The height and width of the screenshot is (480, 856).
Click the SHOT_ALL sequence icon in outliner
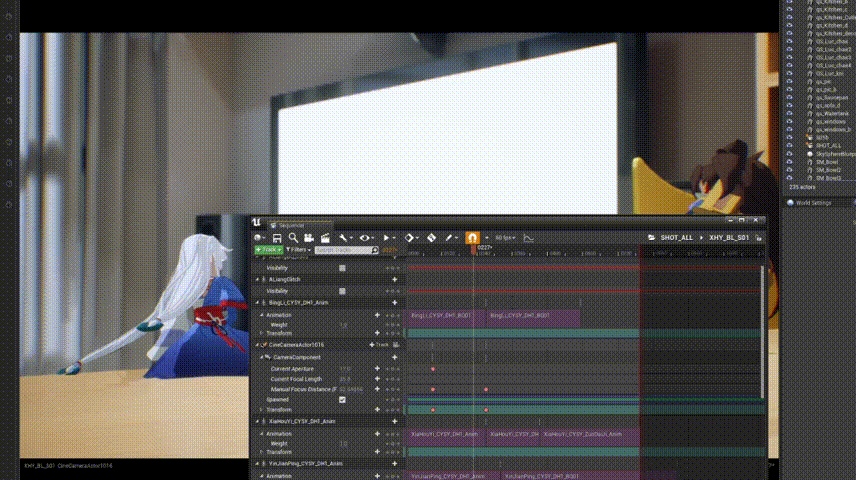point(810,146)
